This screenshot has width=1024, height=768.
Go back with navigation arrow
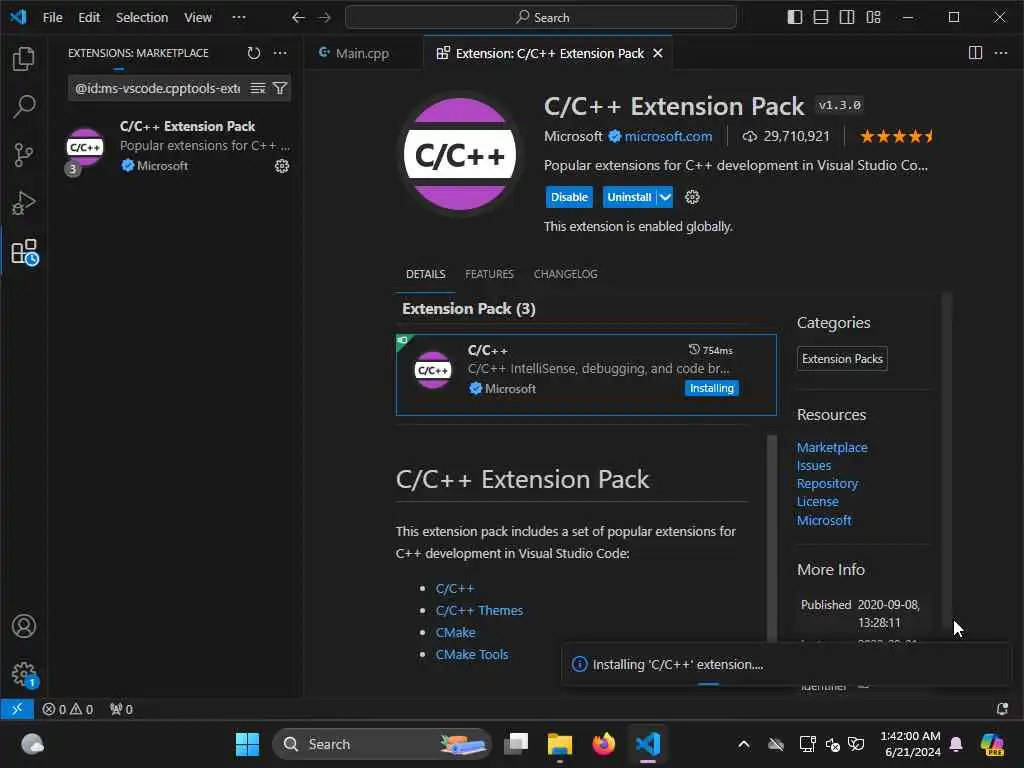pyautogui.click(x=298, y=18)
